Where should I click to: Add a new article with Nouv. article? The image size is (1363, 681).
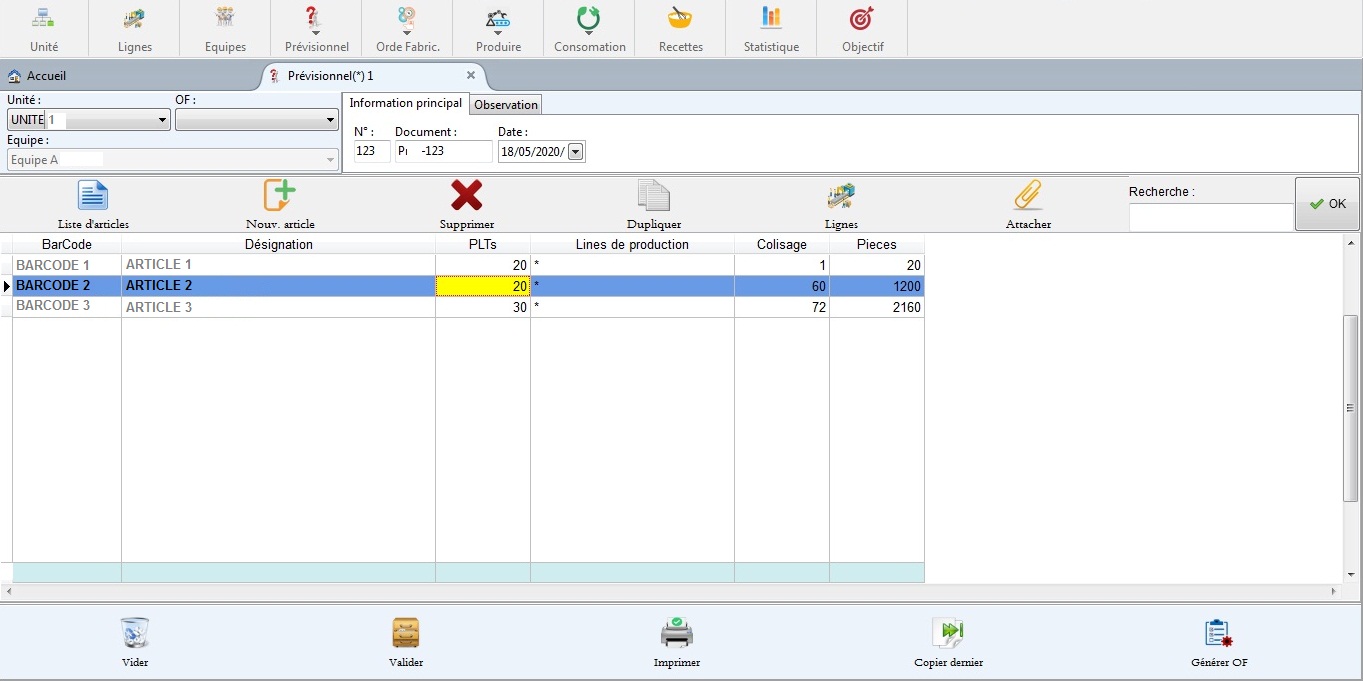[280, 196]
